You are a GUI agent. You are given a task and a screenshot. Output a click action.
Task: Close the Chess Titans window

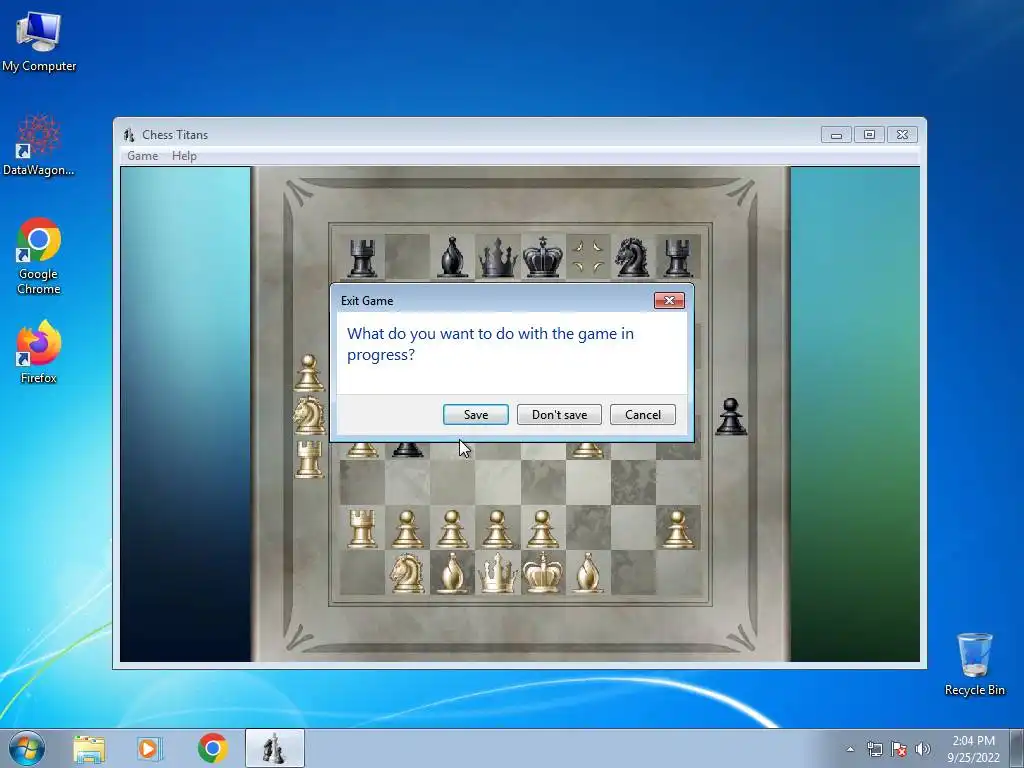point(902,135)
